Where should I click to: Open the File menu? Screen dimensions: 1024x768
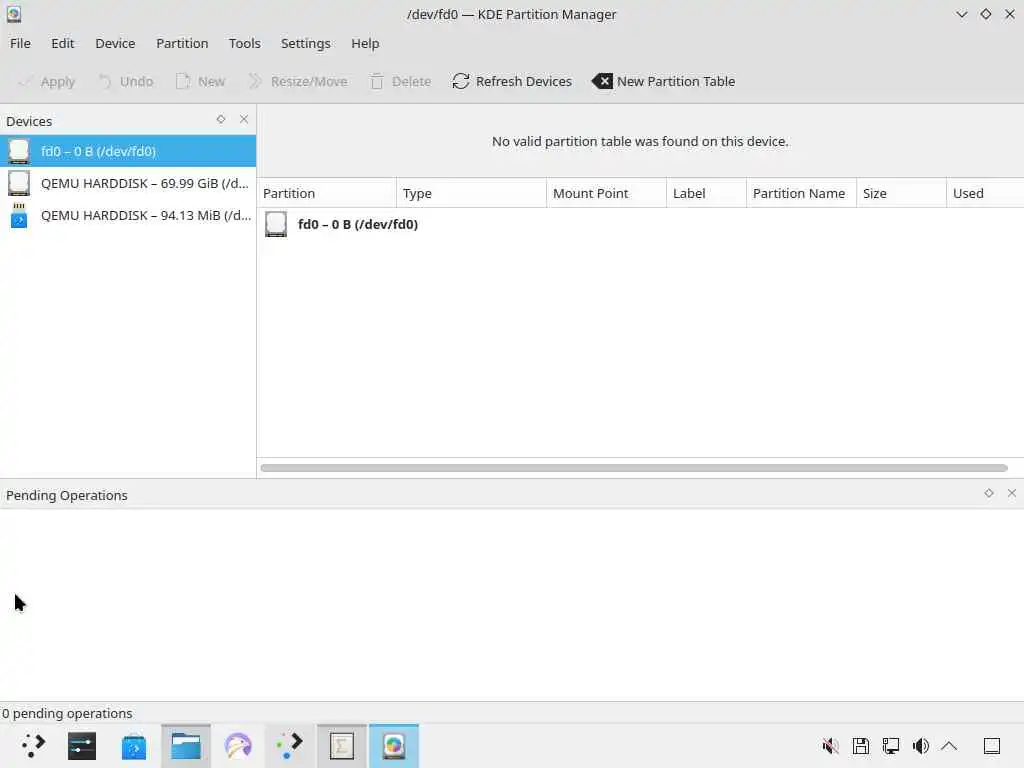[20, 43]
